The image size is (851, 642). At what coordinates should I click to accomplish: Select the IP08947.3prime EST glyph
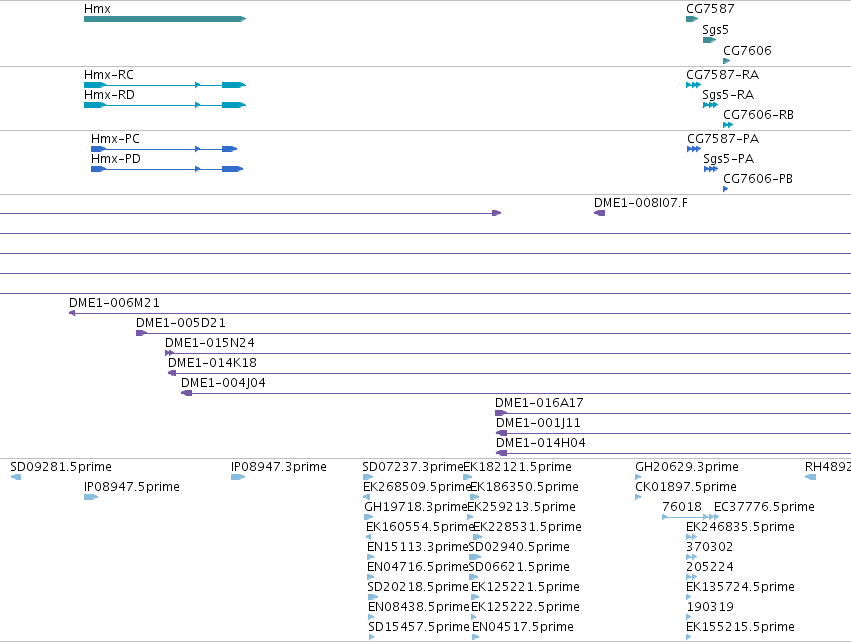tap(238, 477)
